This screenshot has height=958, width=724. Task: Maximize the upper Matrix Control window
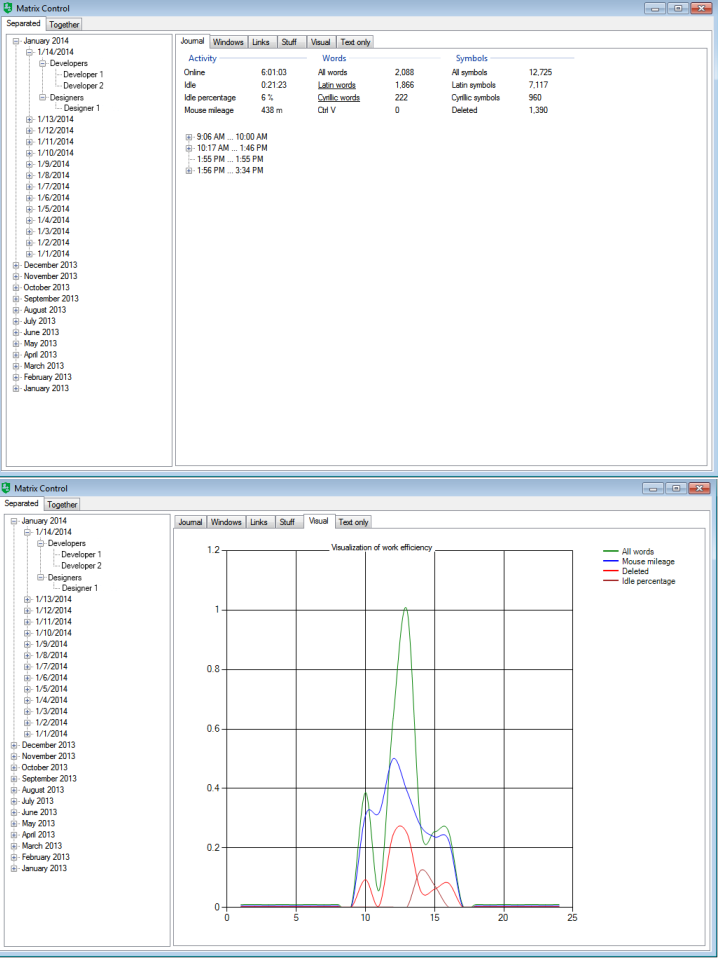coord(678,9)
